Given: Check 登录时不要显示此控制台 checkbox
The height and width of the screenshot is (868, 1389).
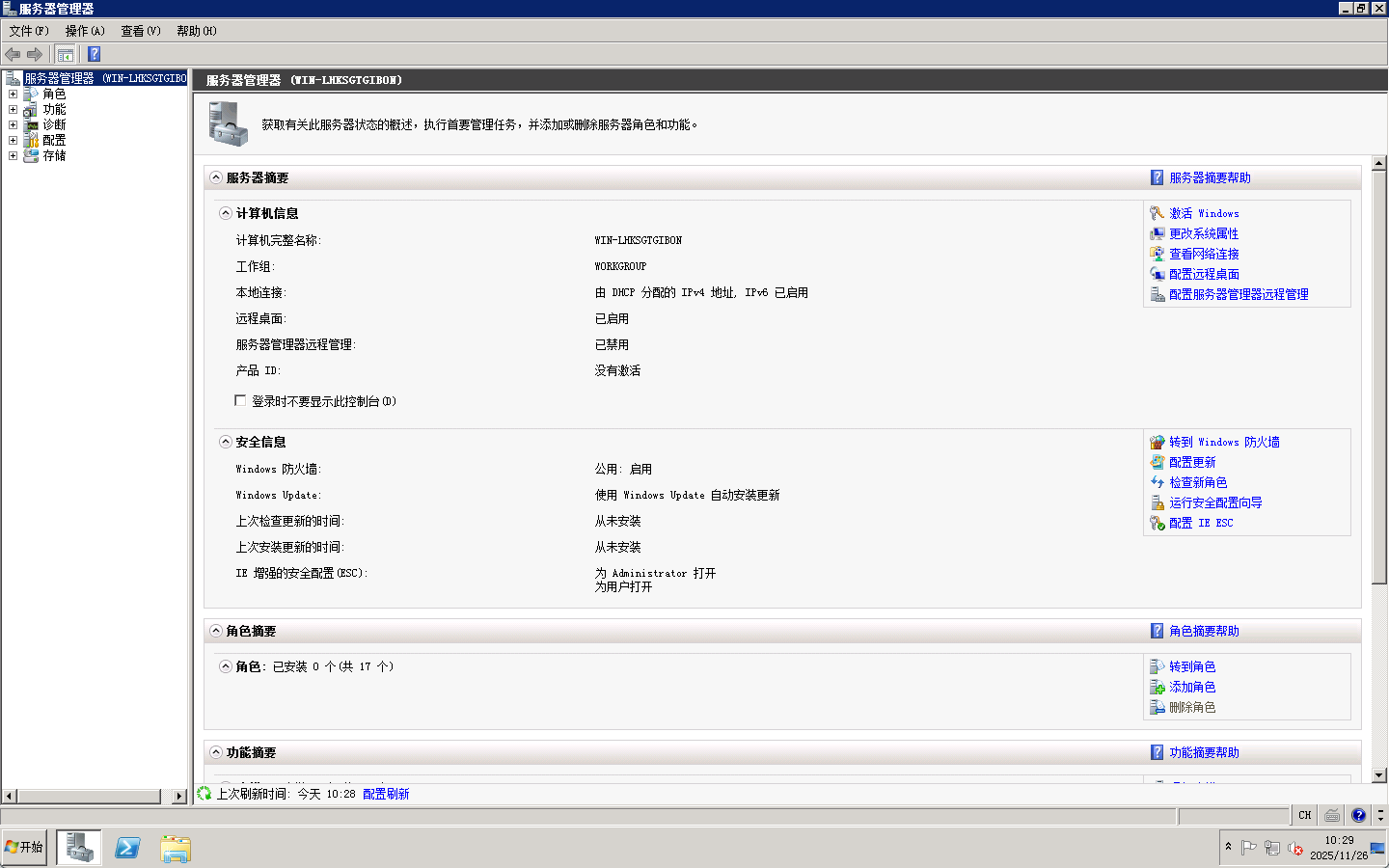Looking at the screenshot, I should (240, 400).
